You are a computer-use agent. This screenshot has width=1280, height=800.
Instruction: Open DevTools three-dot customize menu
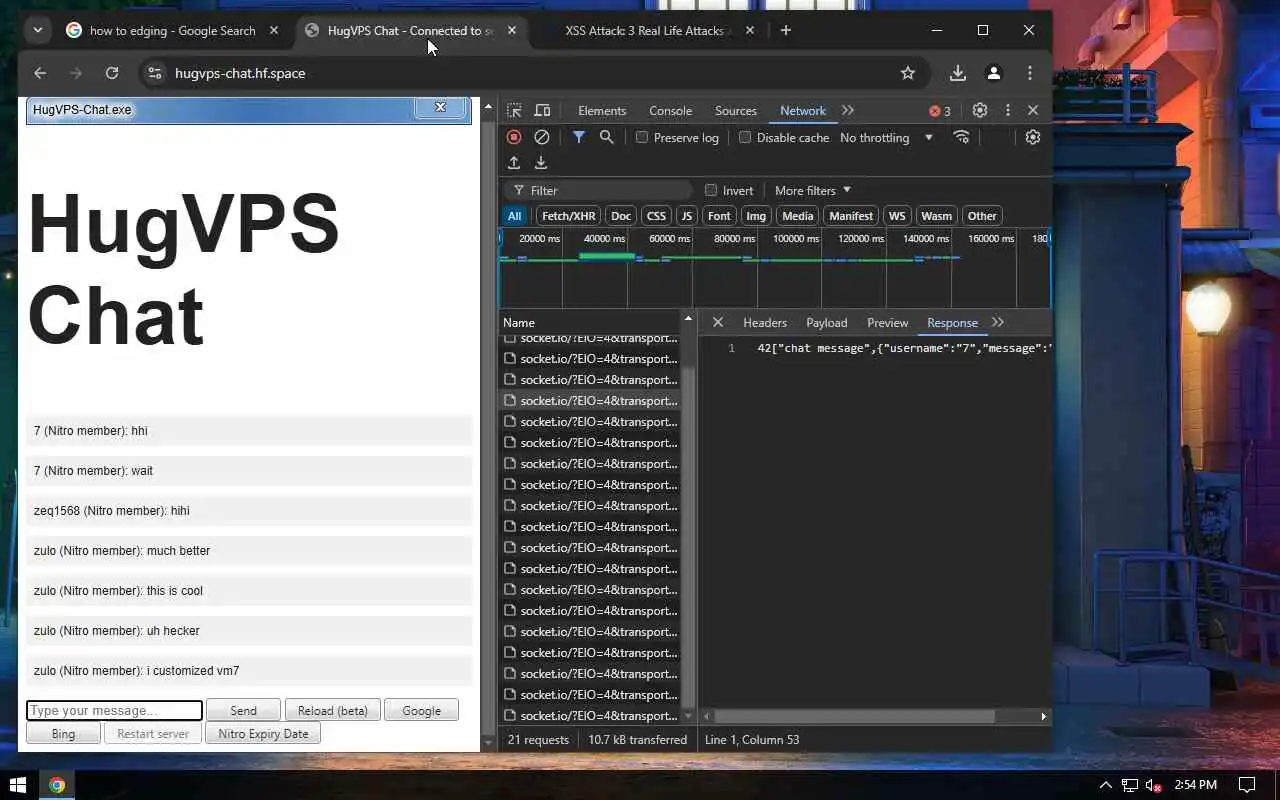(1008, 110)
